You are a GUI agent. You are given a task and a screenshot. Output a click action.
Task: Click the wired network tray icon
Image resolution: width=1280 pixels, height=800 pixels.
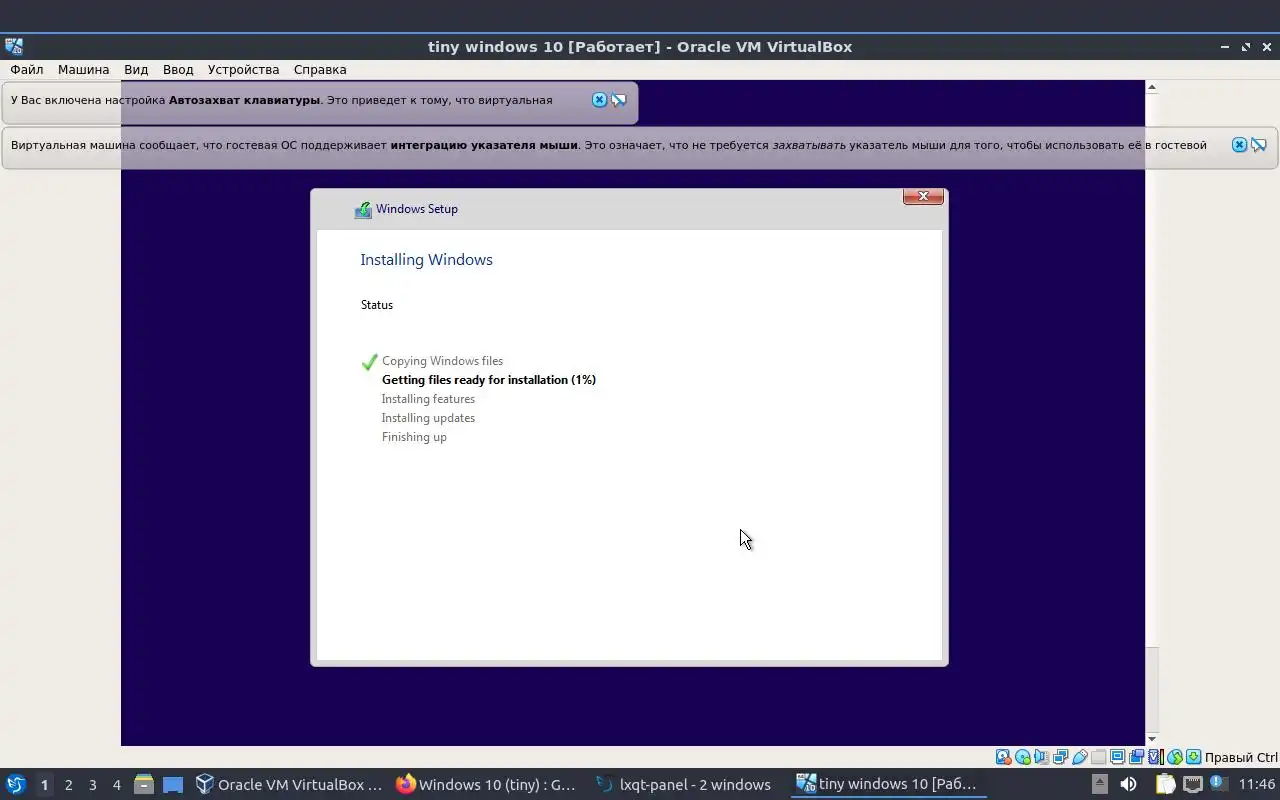point(1193,784)
